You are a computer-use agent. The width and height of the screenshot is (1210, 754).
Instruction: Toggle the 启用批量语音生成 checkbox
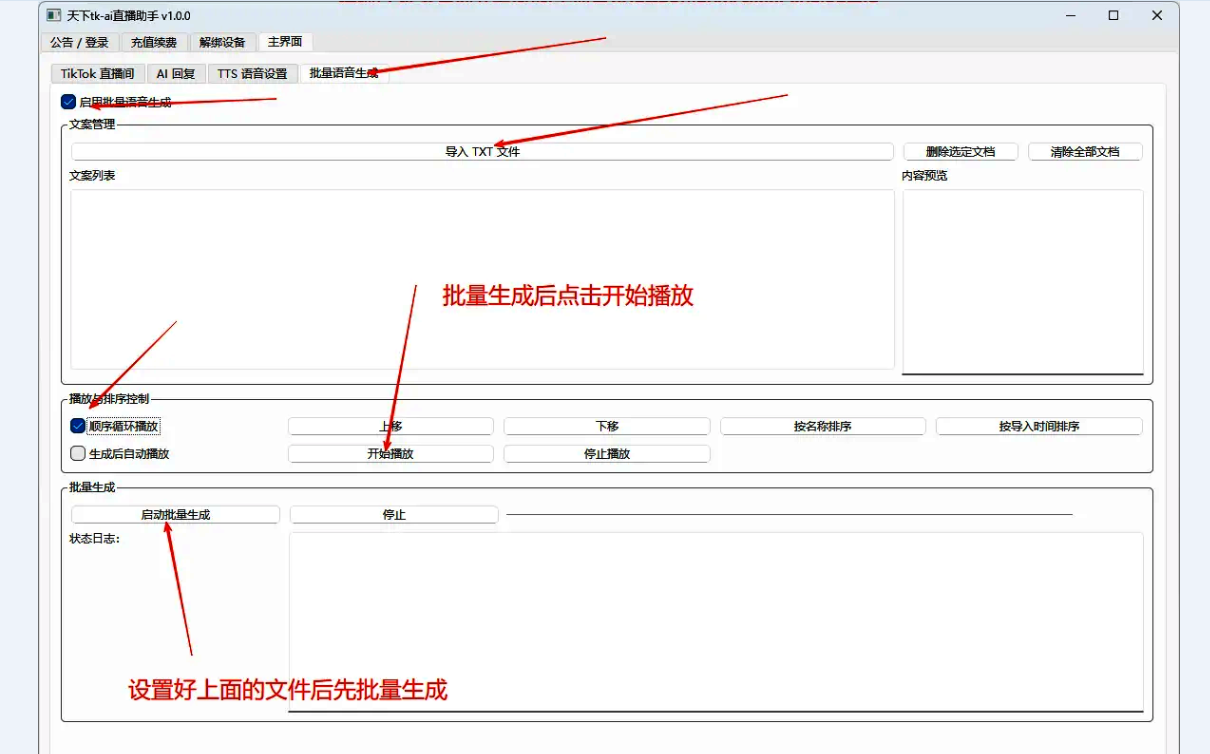point(69,101)
